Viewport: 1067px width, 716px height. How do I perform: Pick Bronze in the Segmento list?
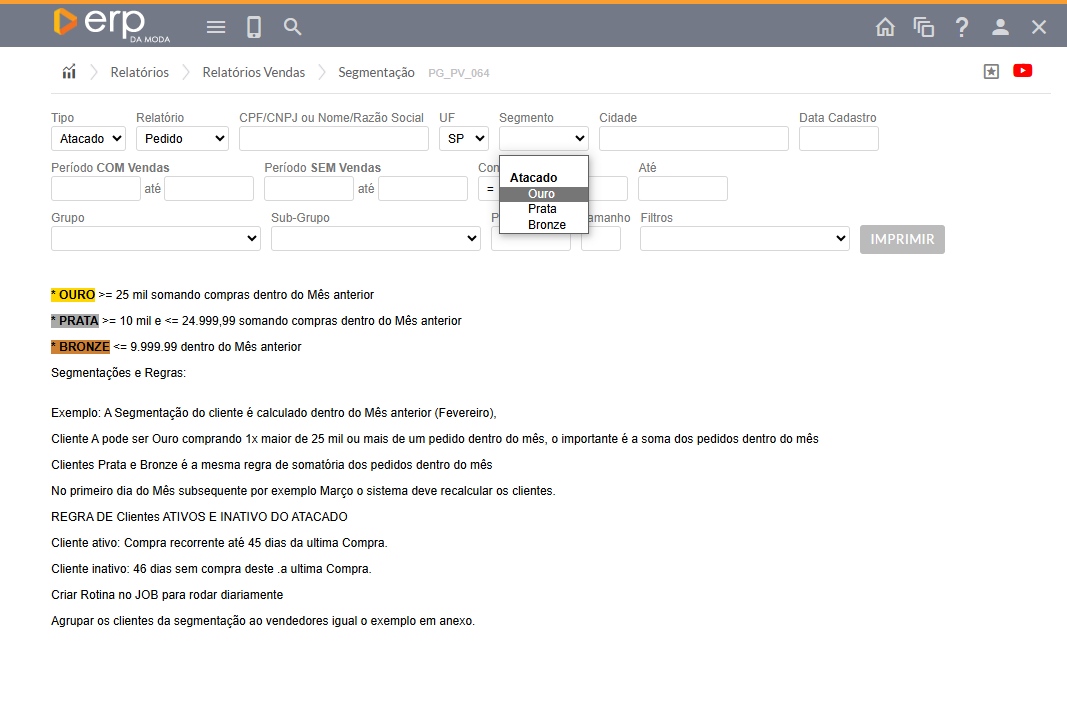pos(547,225)
